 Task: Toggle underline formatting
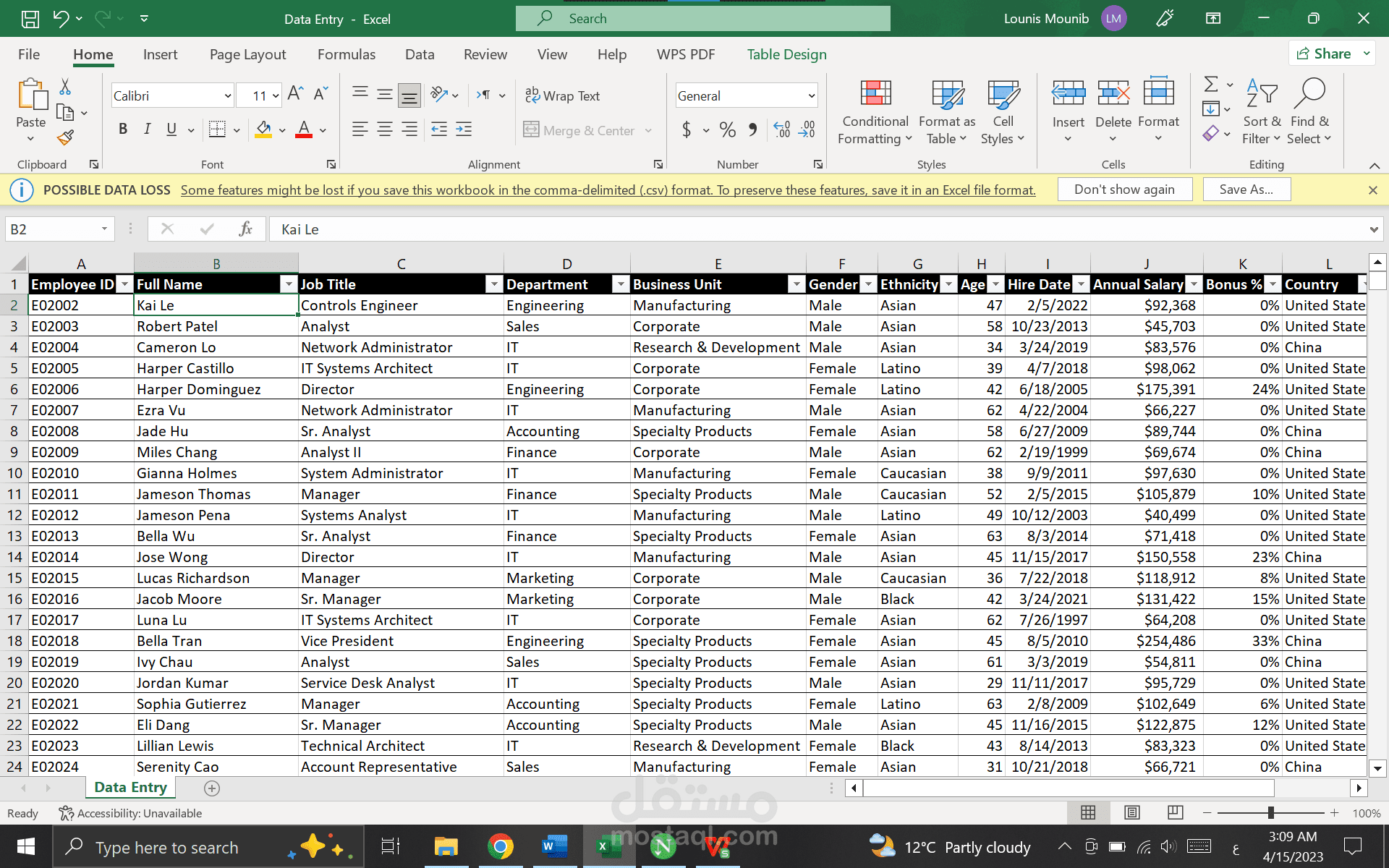point(171,129)
